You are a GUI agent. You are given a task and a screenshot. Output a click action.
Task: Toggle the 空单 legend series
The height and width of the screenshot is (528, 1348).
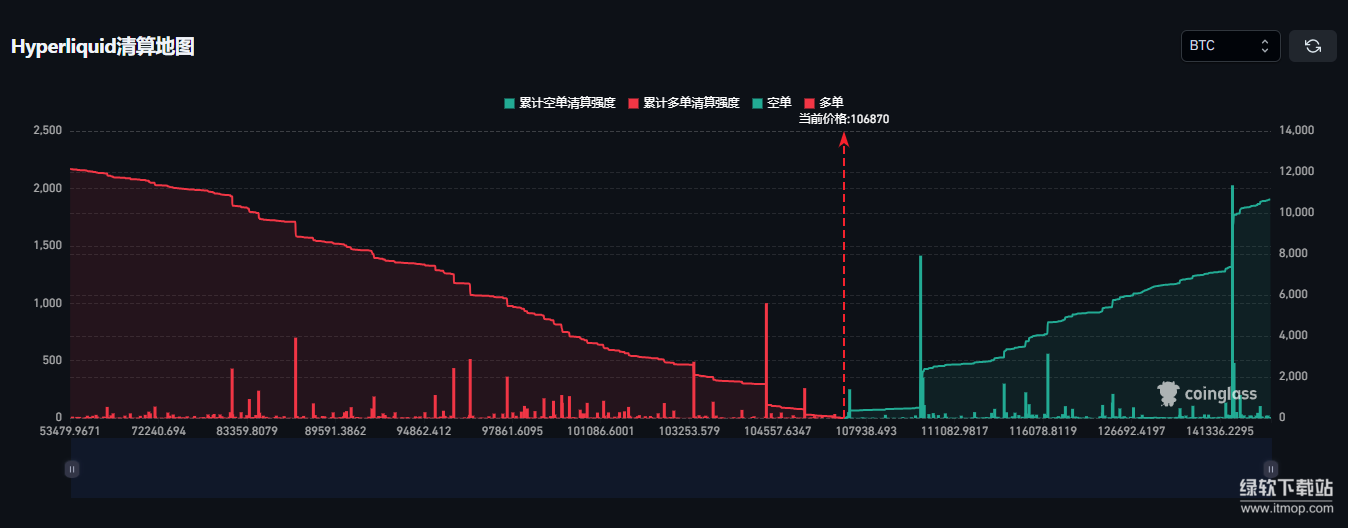coord(772,103)
